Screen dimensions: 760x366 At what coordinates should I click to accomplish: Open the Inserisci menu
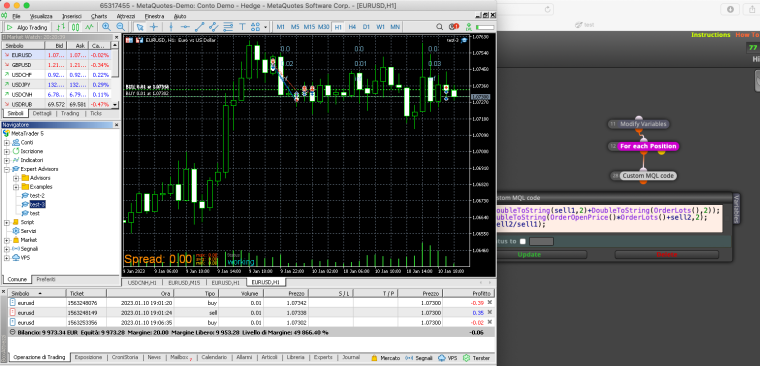pyautogui.click(x=72, y=16)
